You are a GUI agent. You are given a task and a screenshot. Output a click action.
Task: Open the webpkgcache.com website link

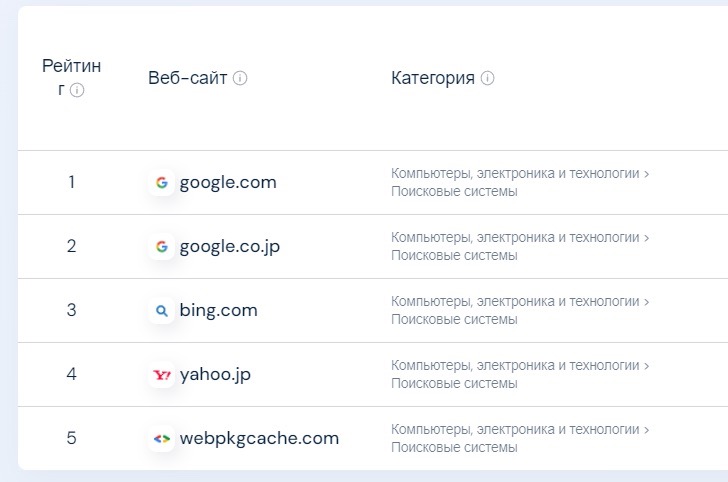260,438
